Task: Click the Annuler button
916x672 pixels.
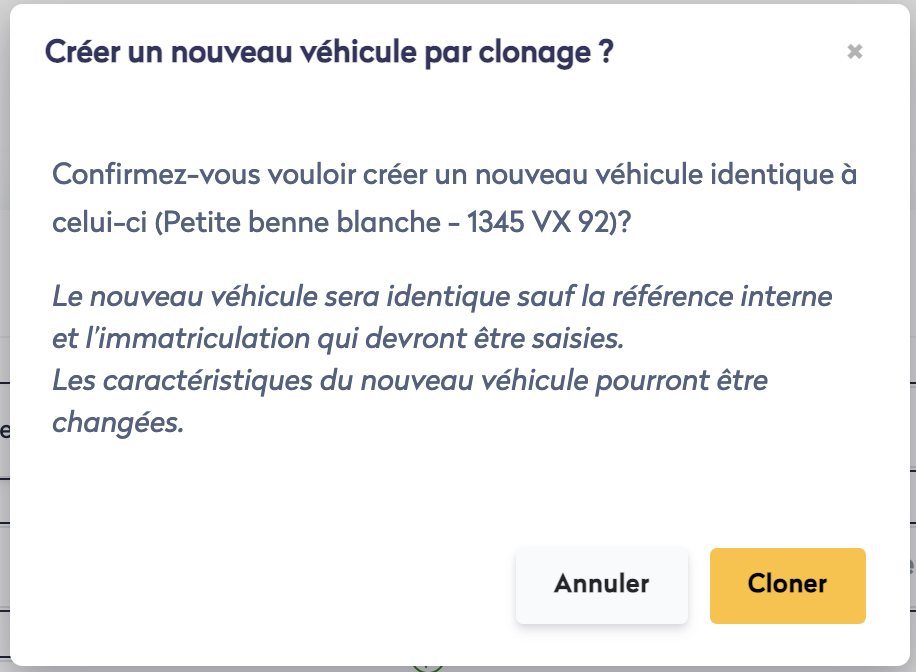Action: (x=601, y=585)
